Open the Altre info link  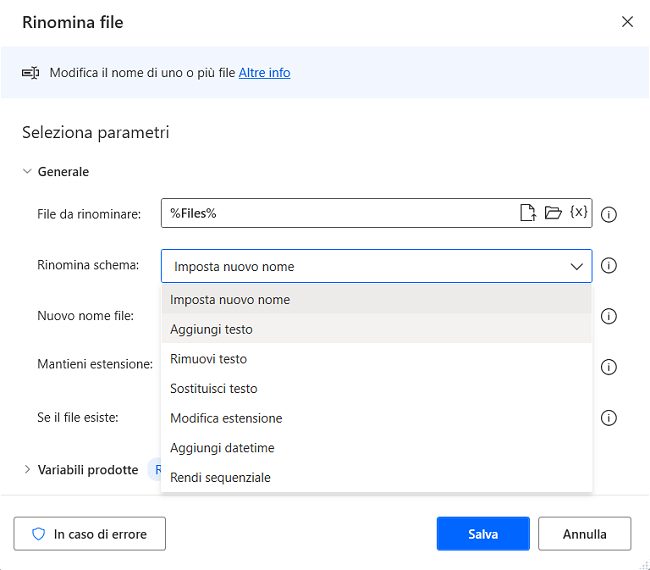pyautogui.click(x=264, y=73)
